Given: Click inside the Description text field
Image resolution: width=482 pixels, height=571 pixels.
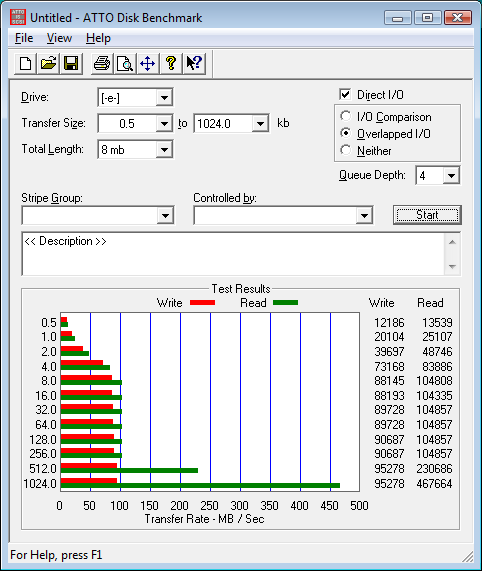Looking at the screenshot, I should pos(233,254).
